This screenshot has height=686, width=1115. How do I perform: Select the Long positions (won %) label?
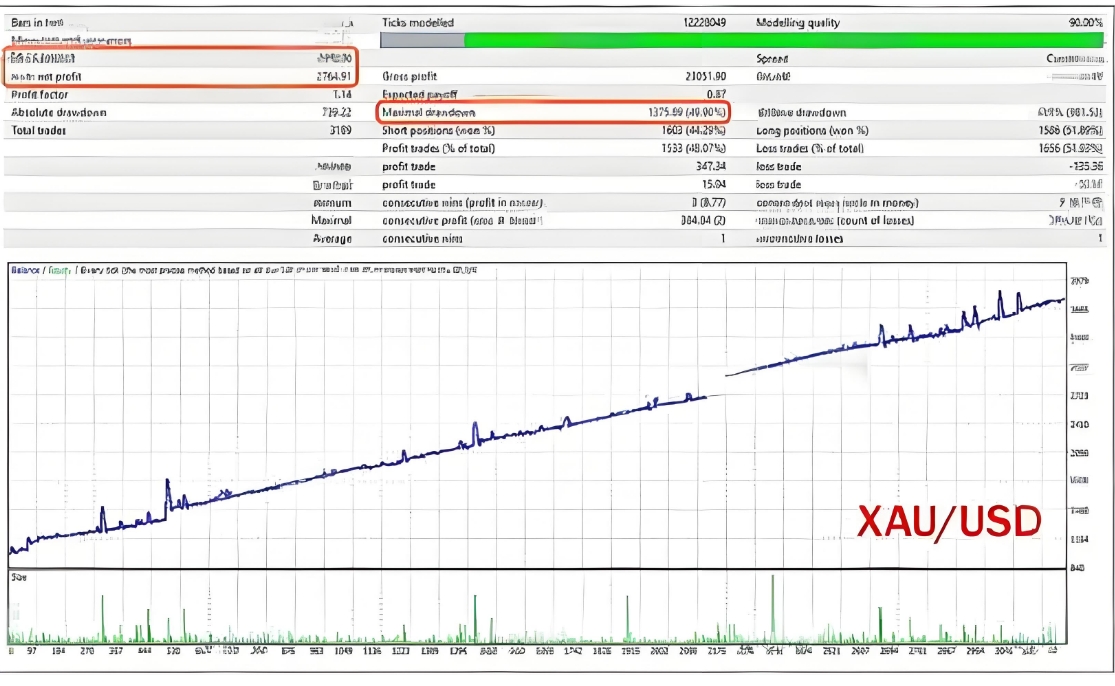pos(812,130)
